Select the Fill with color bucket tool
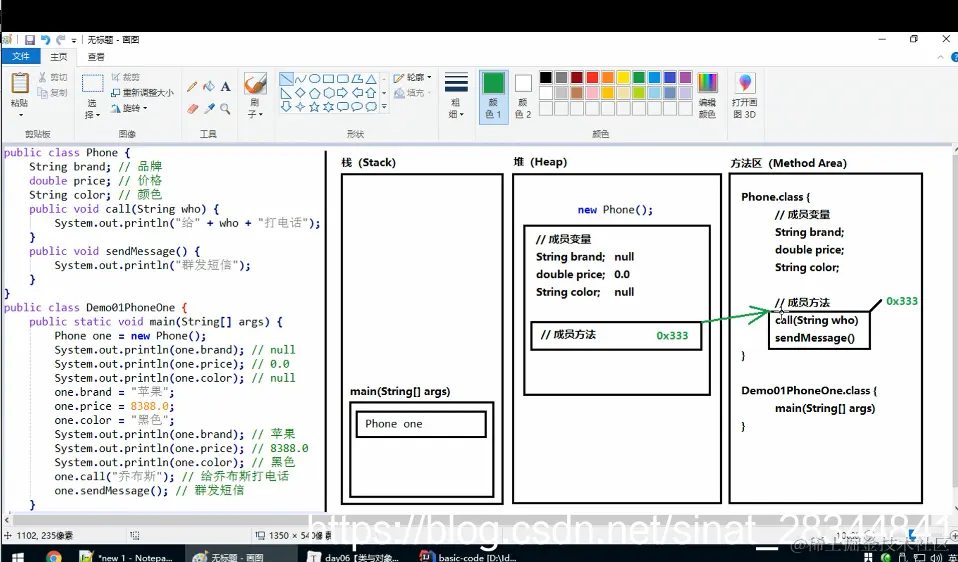This screenshot has width=958, height=562. coord(208,86)
